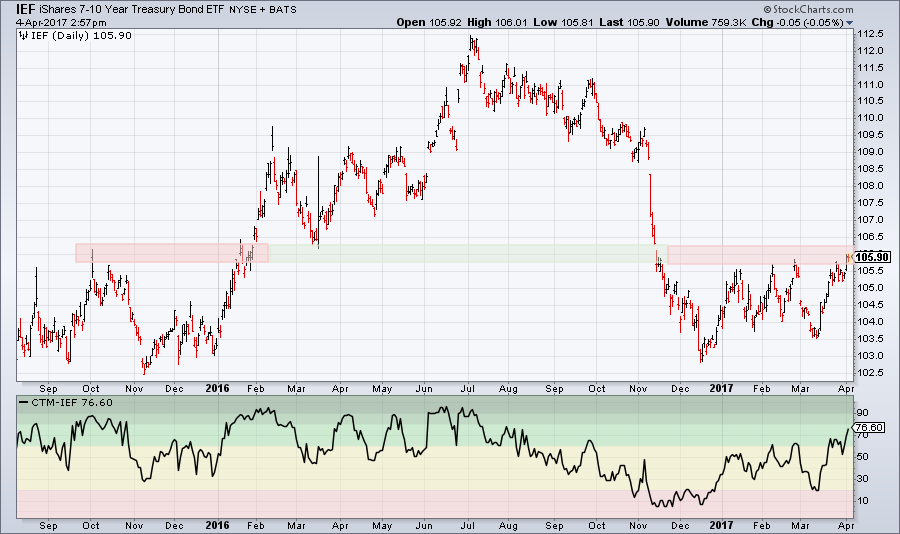Viewport: 900px width, 534px height.
Task: Click the 10 level on CTM indicator axis
Action: 863,501
